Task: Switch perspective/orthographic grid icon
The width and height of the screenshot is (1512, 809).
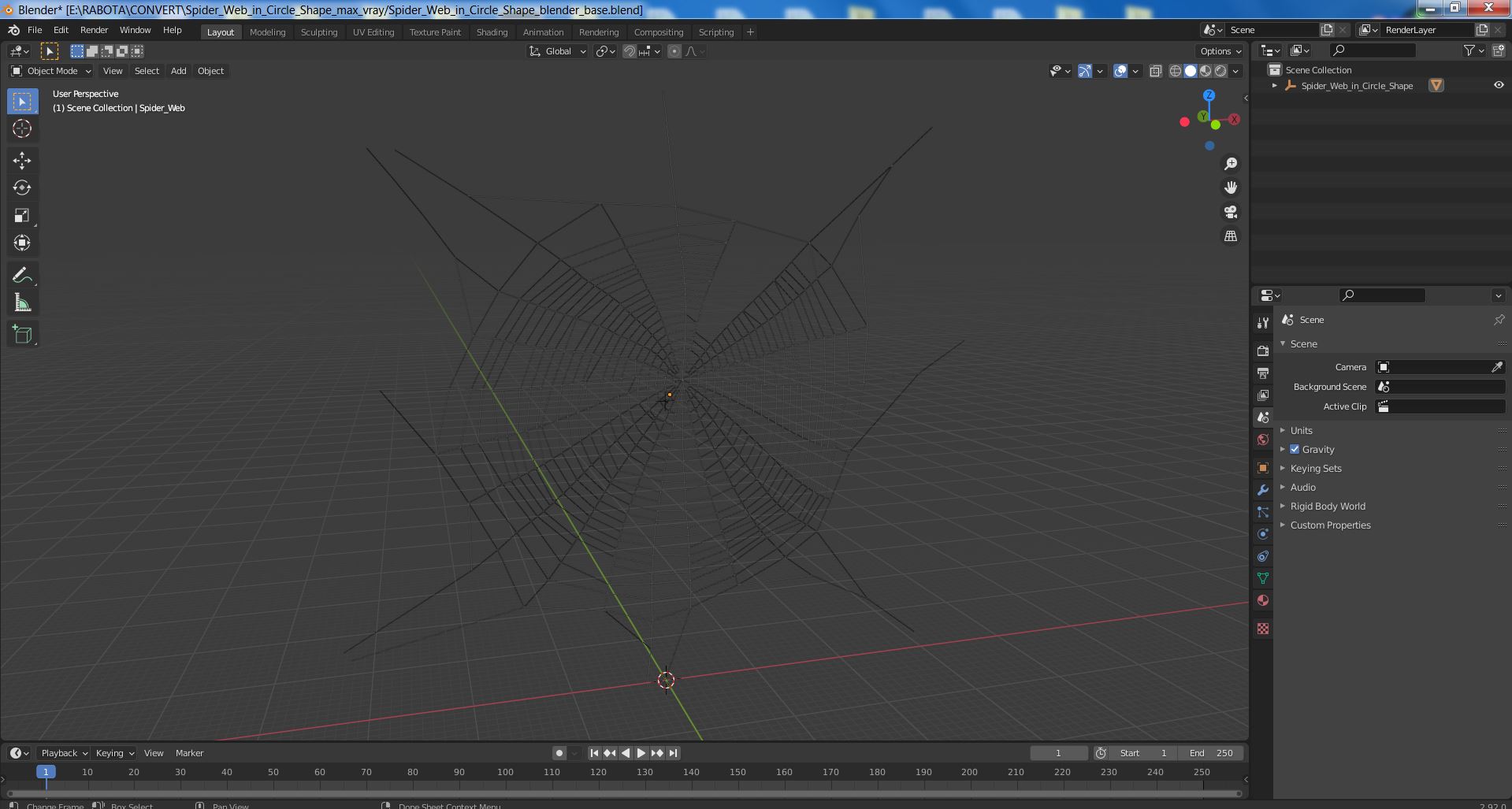Action: 1231,236
